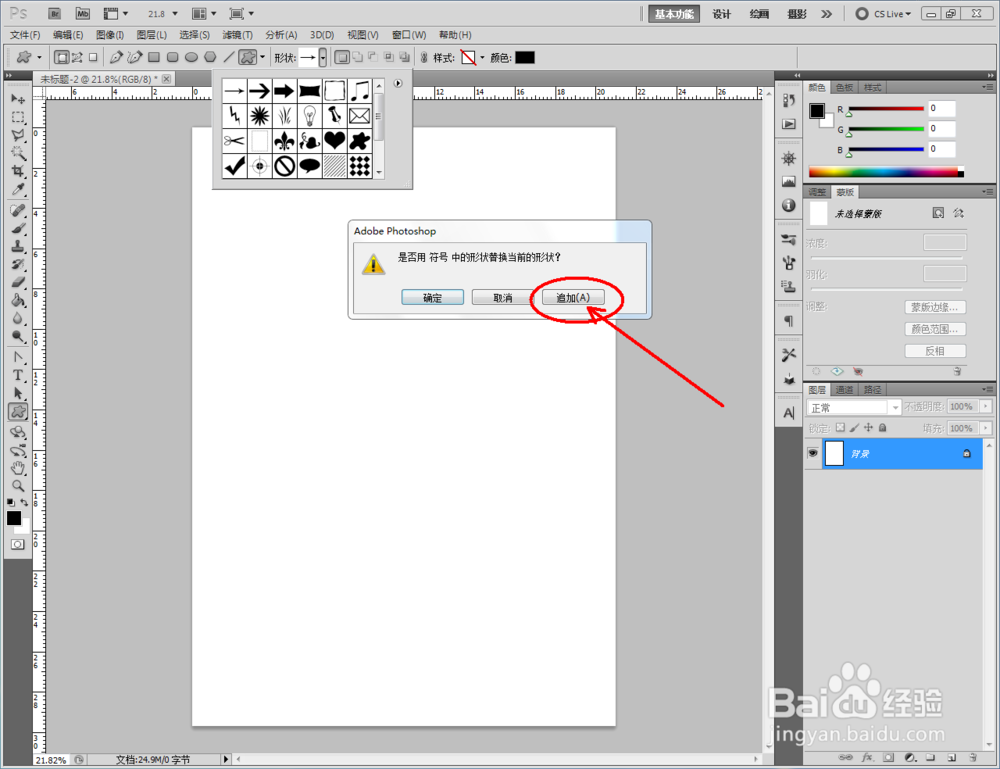The height and width of the screenshot is (769, 1000).
Task: Select the Brush tool
Action: coord(18,228)
